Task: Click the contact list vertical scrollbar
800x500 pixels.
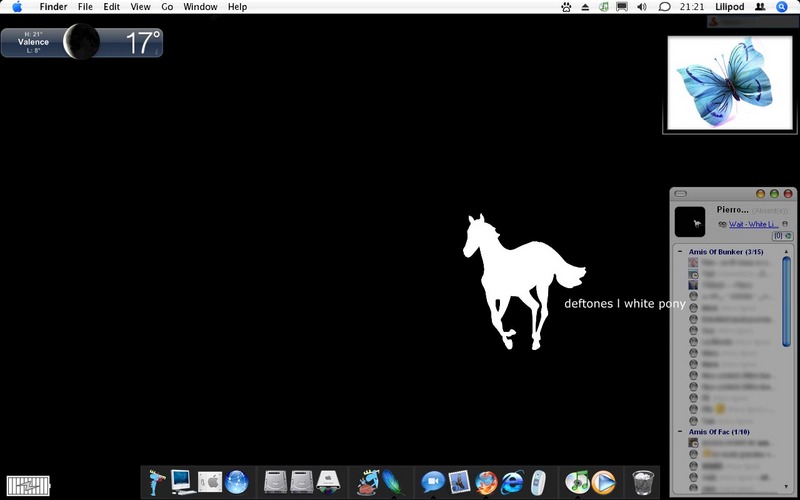Action: point(786,367)
